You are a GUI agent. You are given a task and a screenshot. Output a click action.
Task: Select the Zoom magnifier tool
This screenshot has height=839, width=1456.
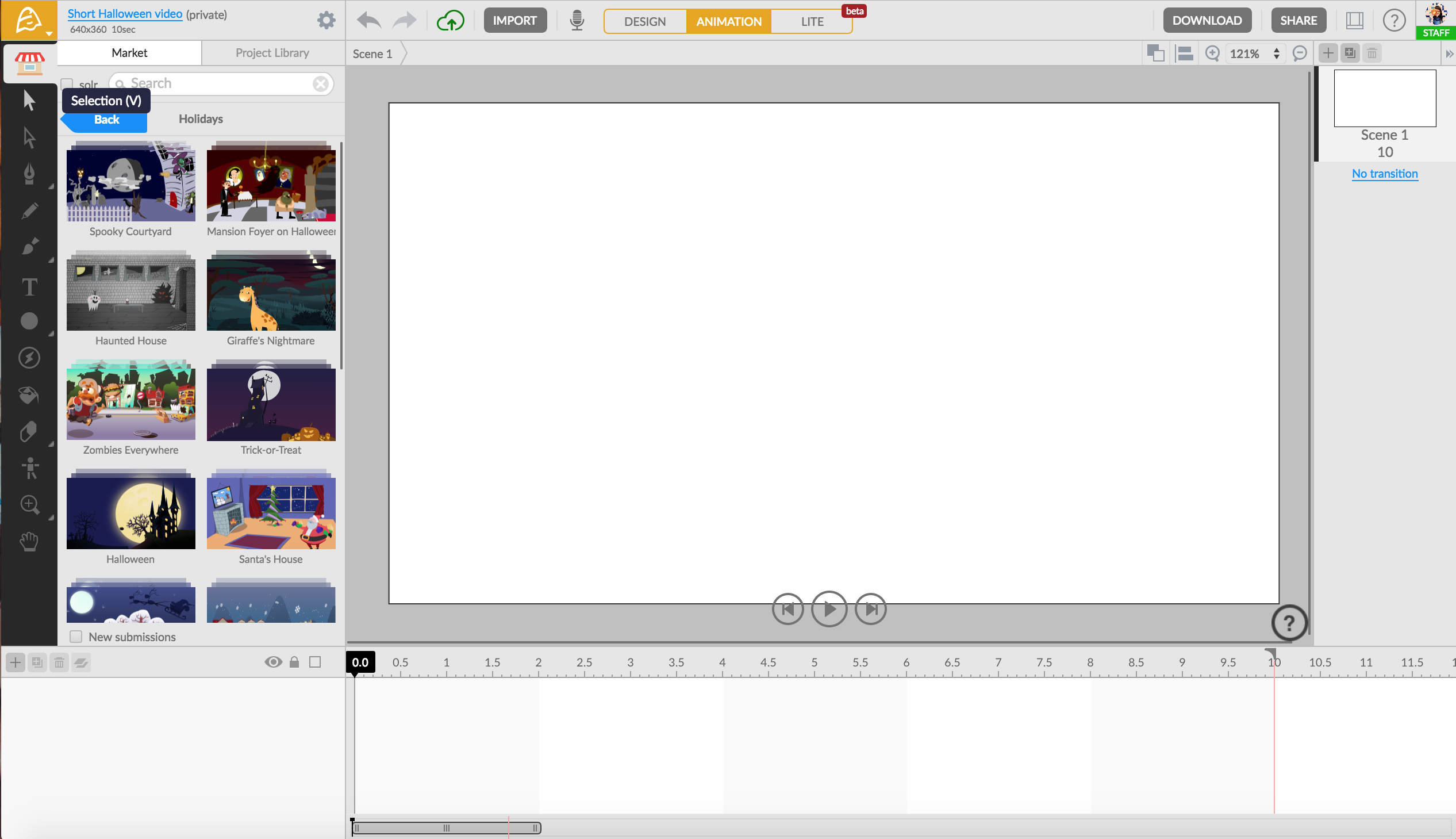point(29,505)
